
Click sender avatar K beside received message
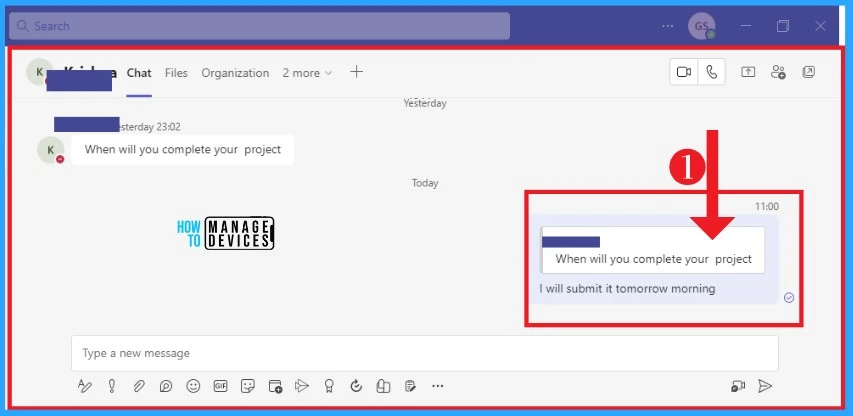click(51, 150)
